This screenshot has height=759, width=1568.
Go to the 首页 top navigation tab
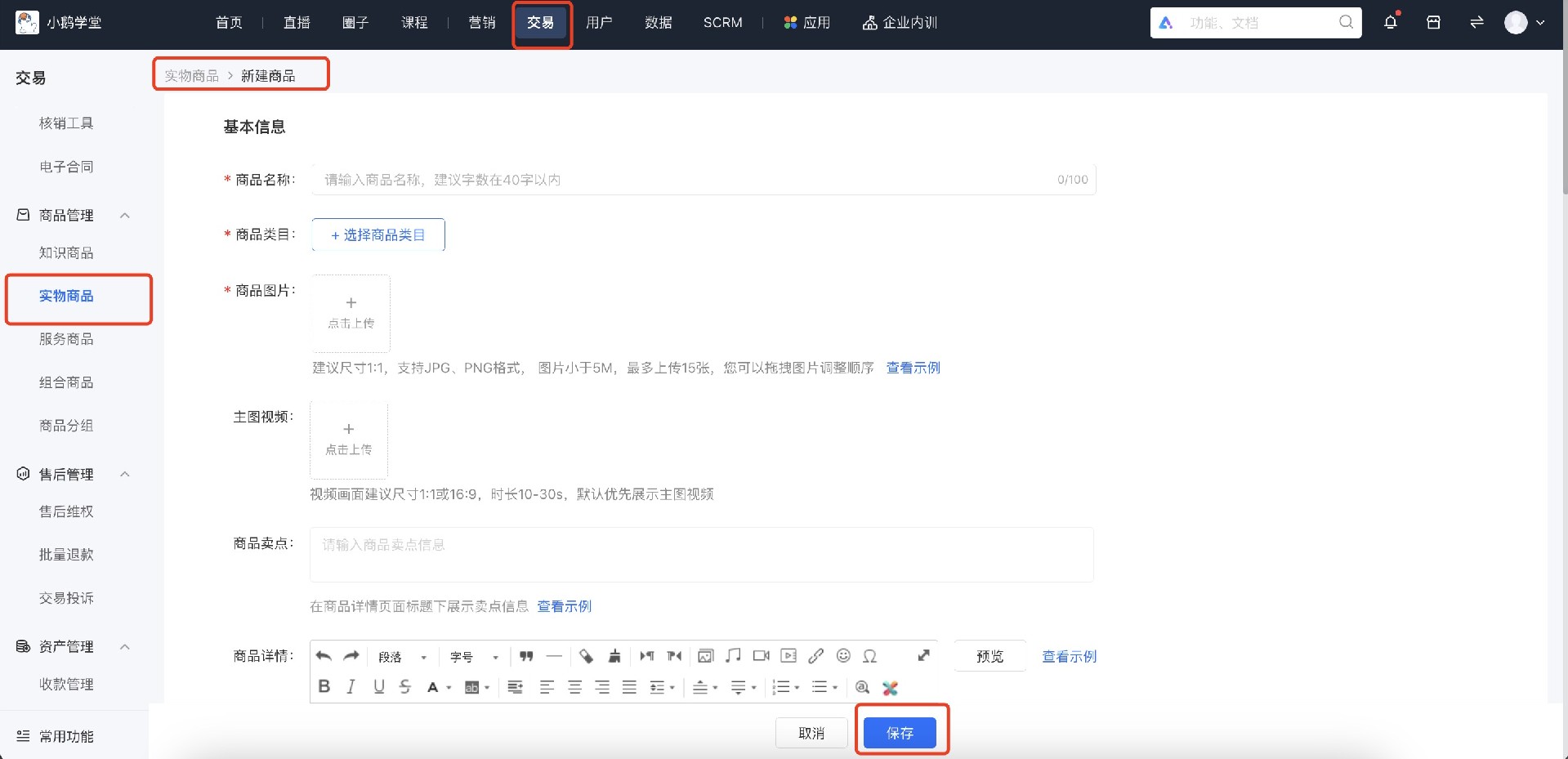(x=229, y=23)
